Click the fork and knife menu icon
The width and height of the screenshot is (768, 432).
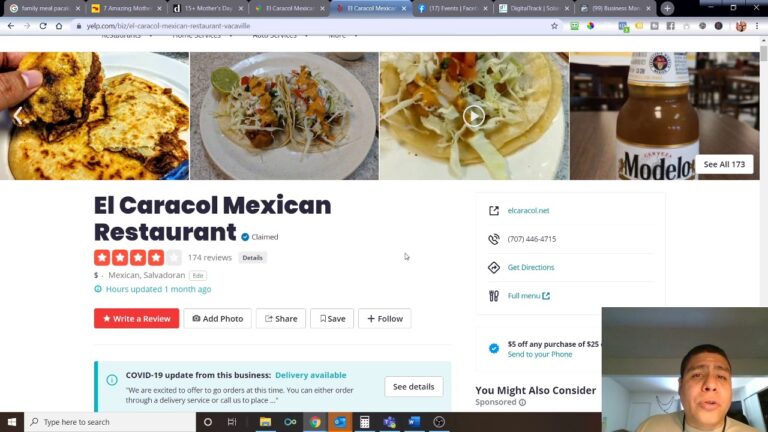tap(494, 296)
